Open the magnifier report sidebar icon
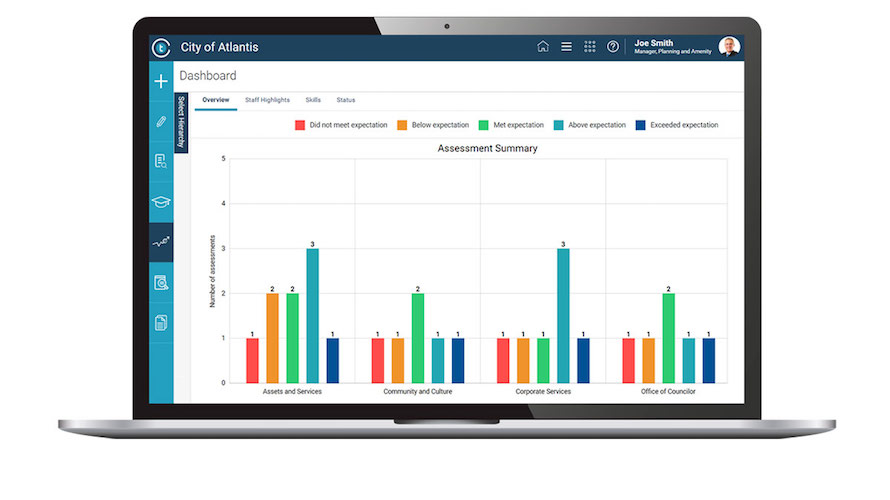The image size is (890, 500). pyautogui.click(x=161, y=283)
